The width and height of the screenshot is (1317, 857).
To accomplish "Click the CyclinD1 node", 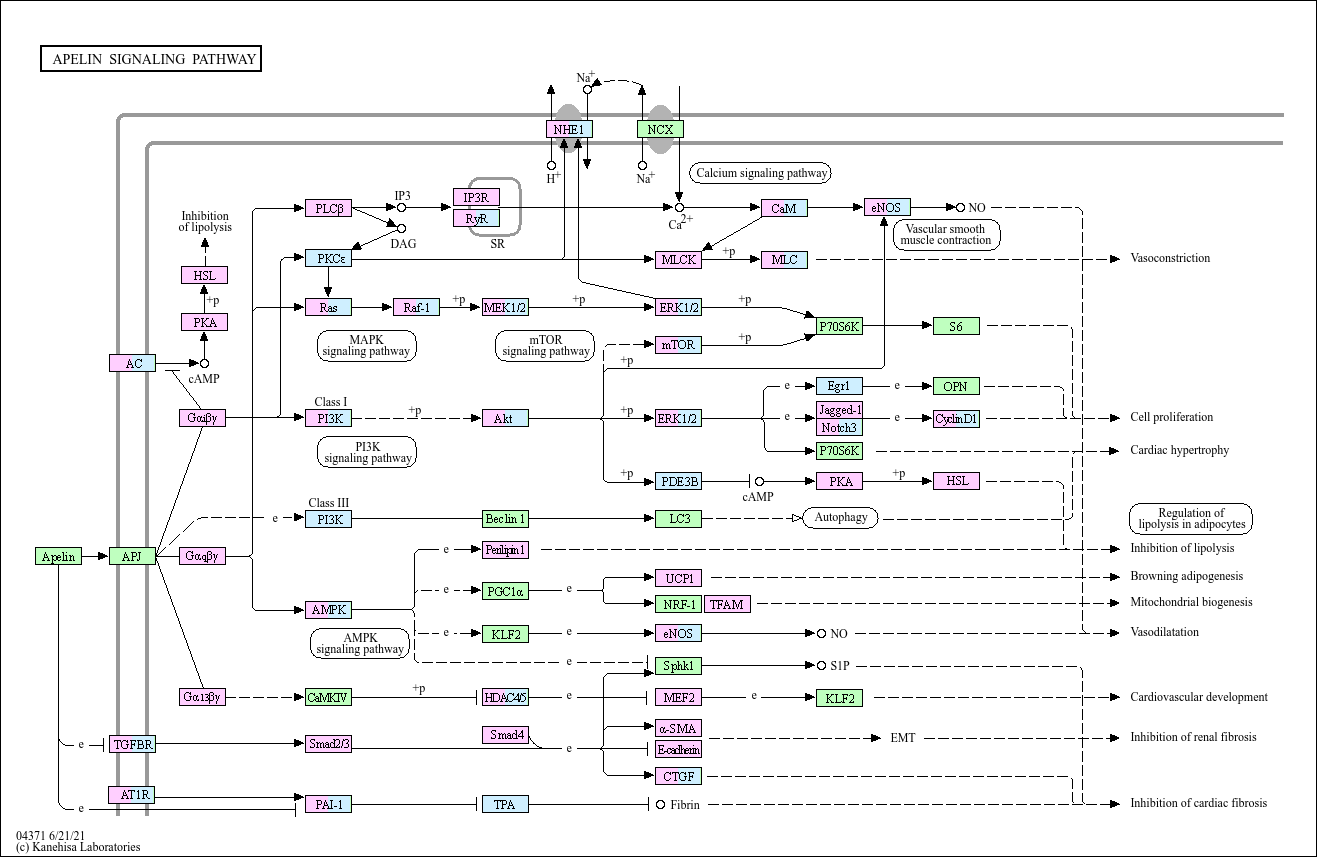I will click(x=957, y=419).
